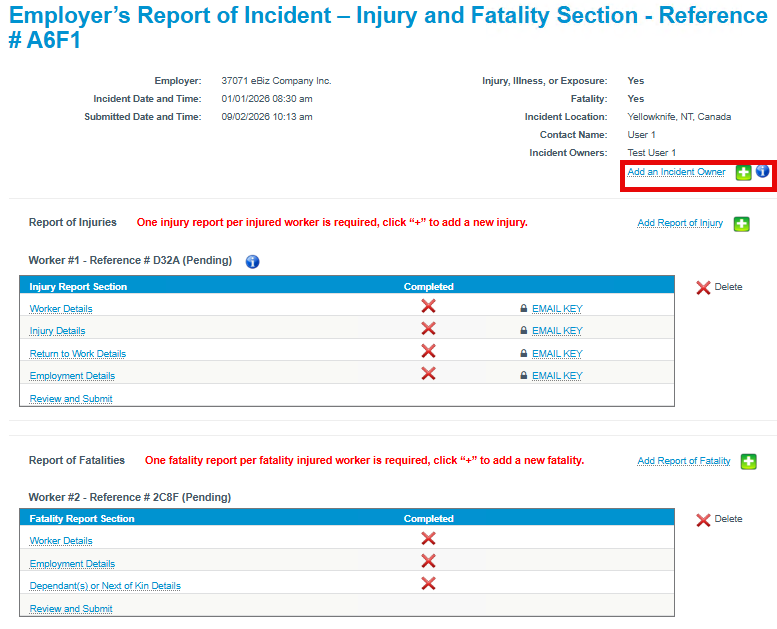The height and width of the screenshot is (629, 777).
Task: Open Return to Work Details section
Action: click(78, 354)
